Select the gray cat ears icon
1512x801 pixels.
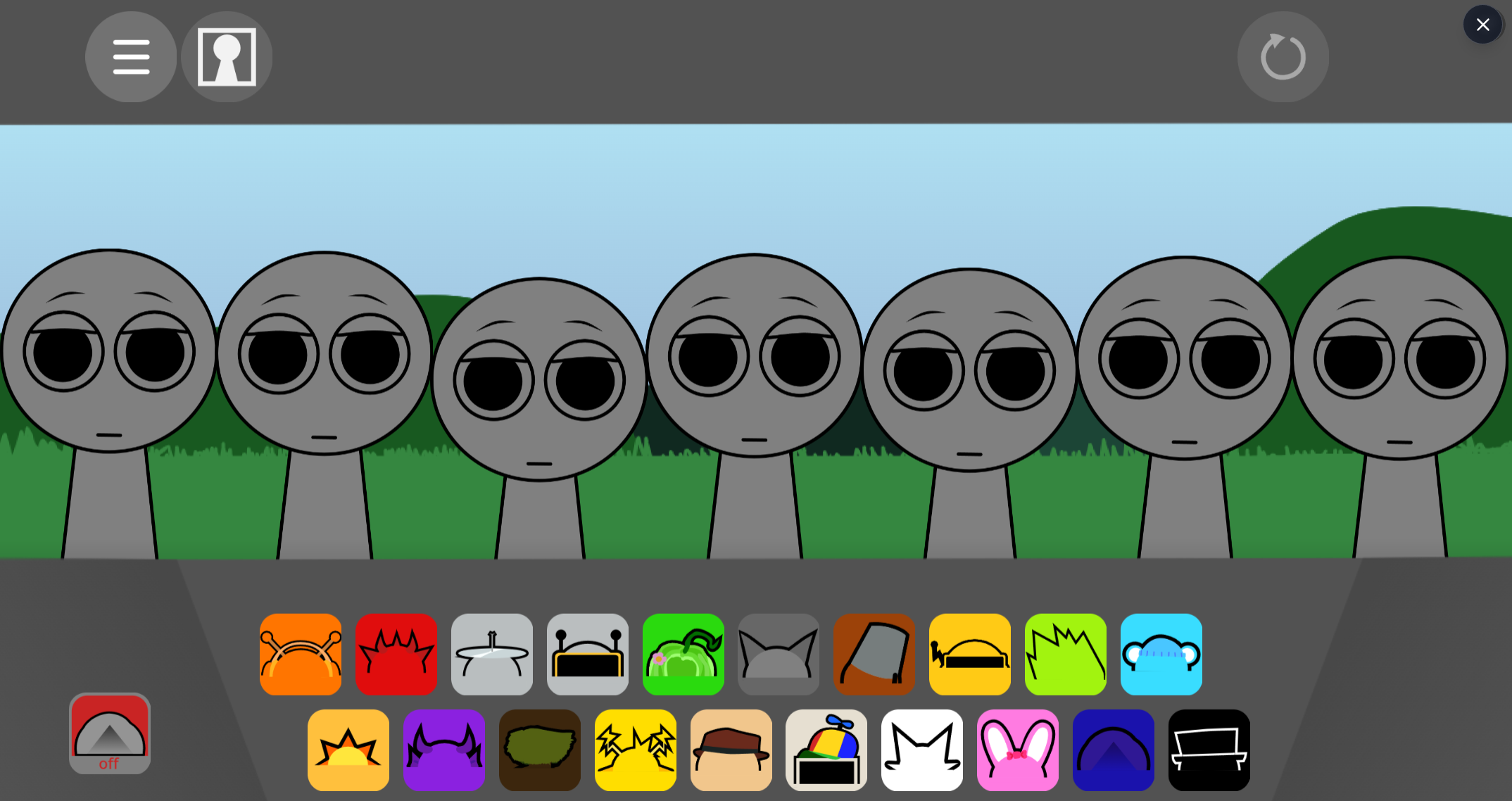779,654
